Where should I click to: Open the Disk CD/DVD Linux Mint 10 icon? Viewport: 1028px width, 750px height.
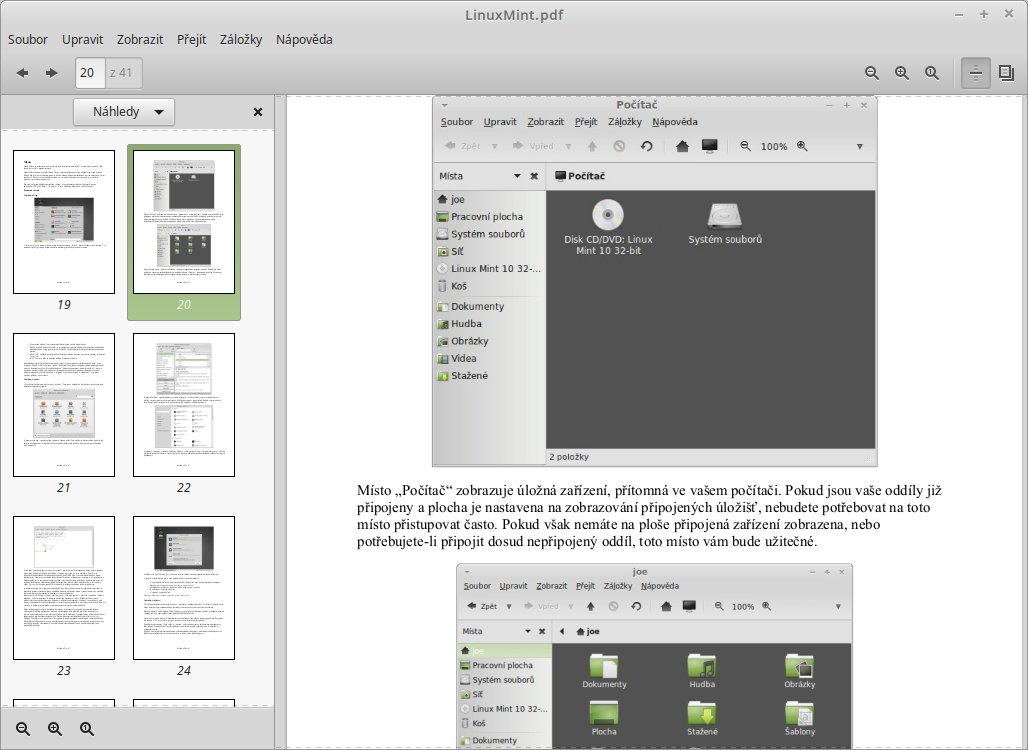tap(608, 227)
